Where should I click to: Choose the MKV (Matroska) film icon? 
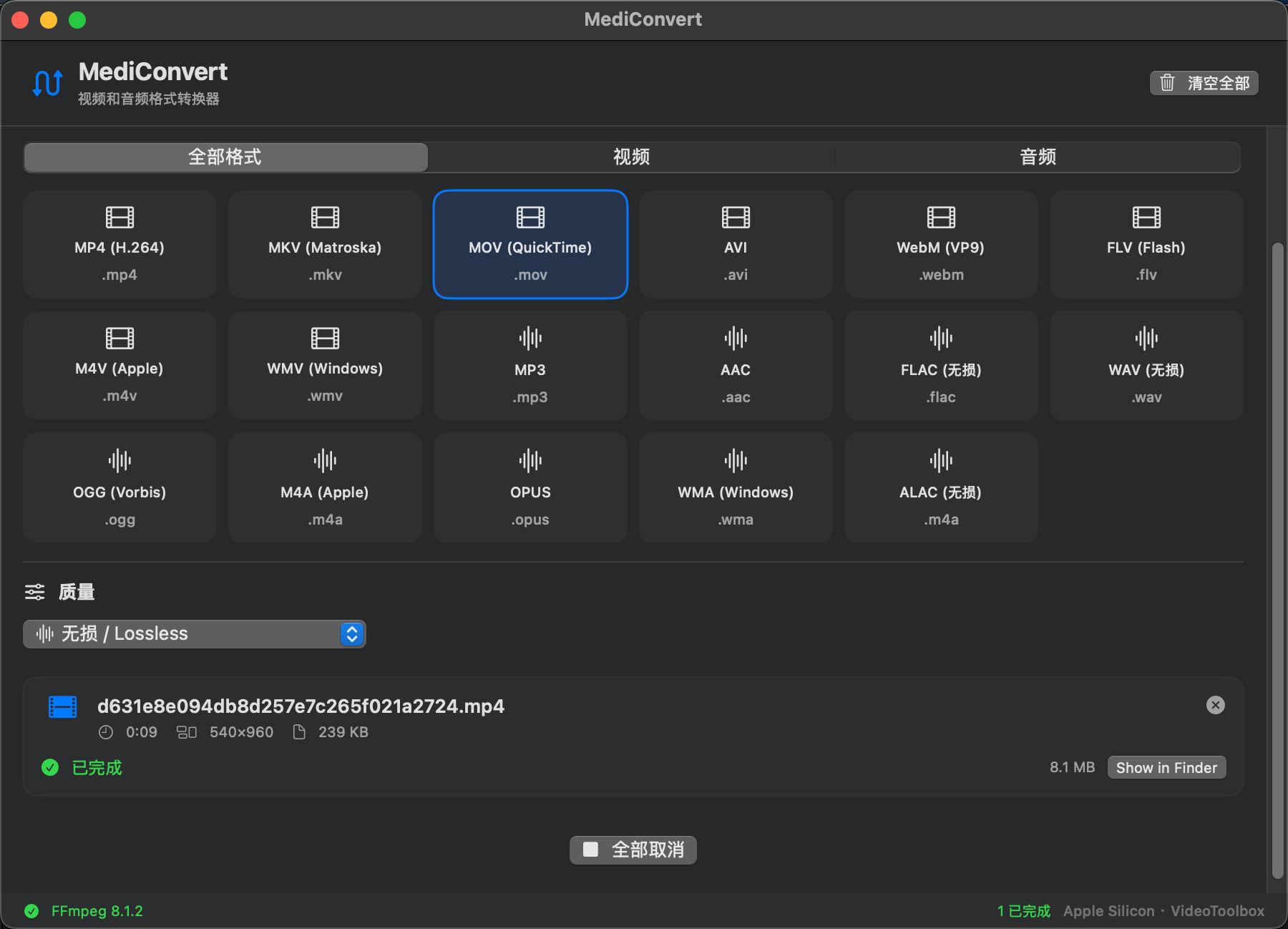click(325, 217)
